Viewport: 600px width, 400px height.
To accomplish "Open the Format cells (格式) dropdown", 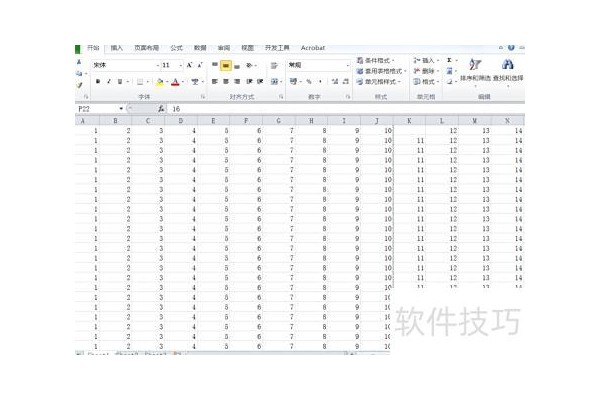I will [x=426, y=82].
